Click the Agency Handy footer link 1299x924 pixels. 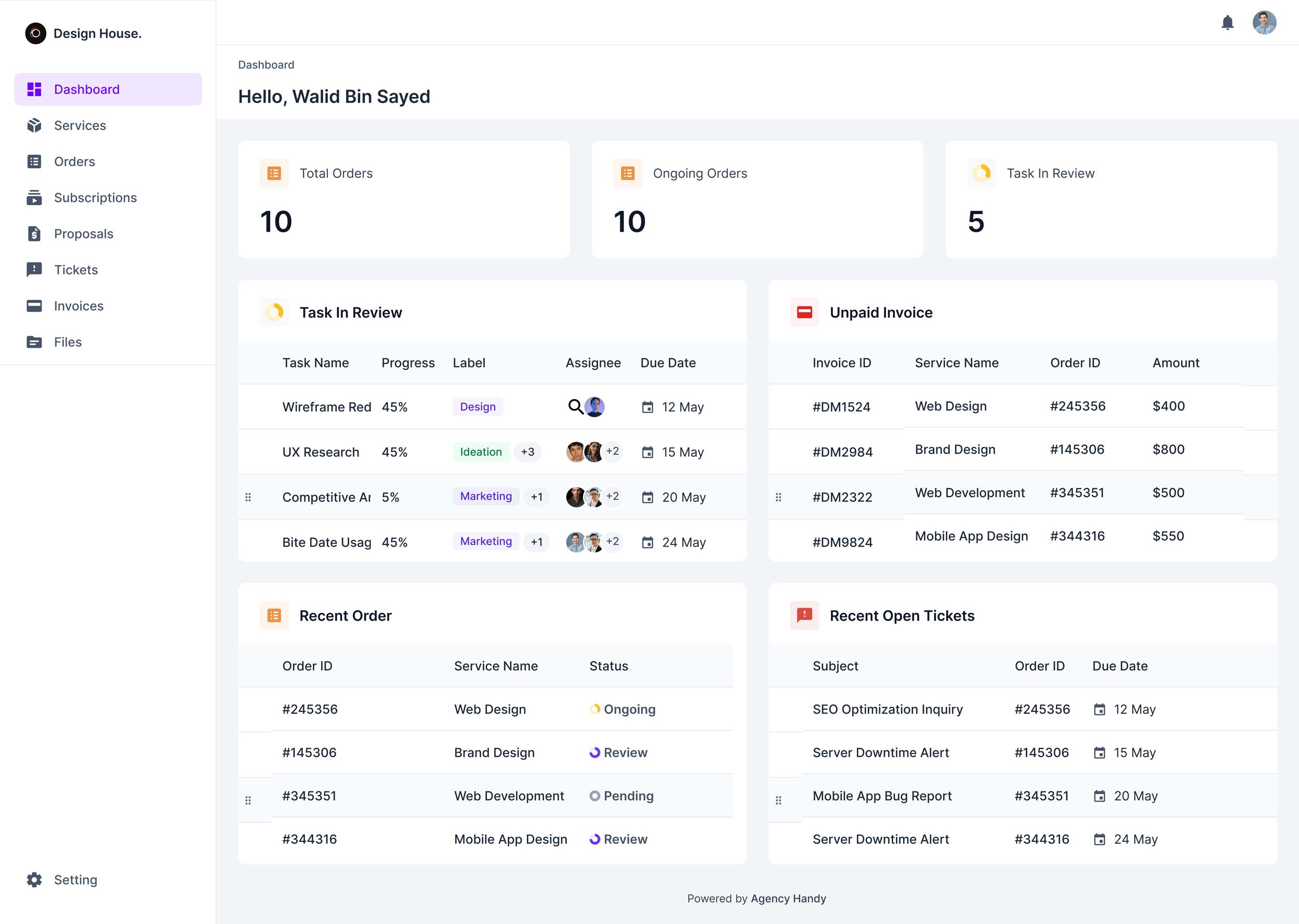click(x=788, y=899)
